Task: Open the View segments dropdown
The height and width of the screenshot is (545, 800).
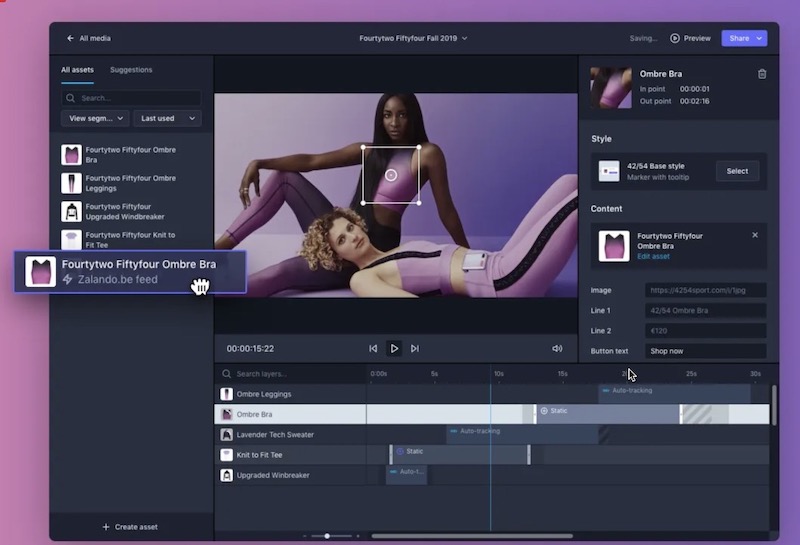Action: tap(95, 118)
